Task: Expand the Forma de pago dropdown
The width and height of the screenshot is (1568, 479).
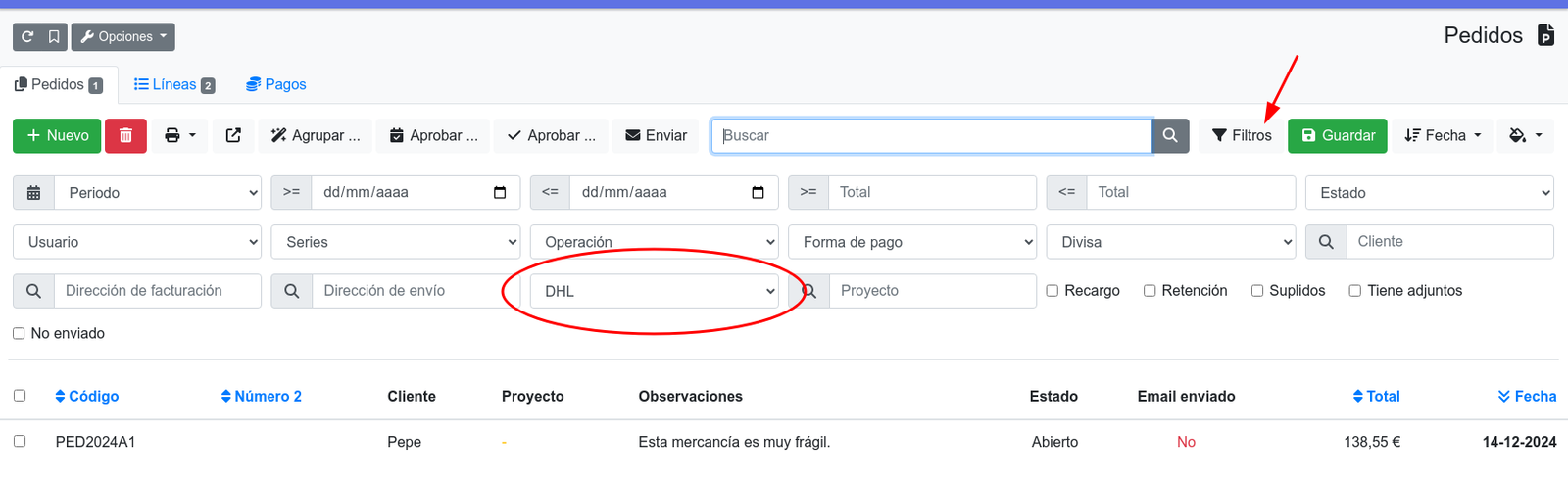Action: [912, 242]
